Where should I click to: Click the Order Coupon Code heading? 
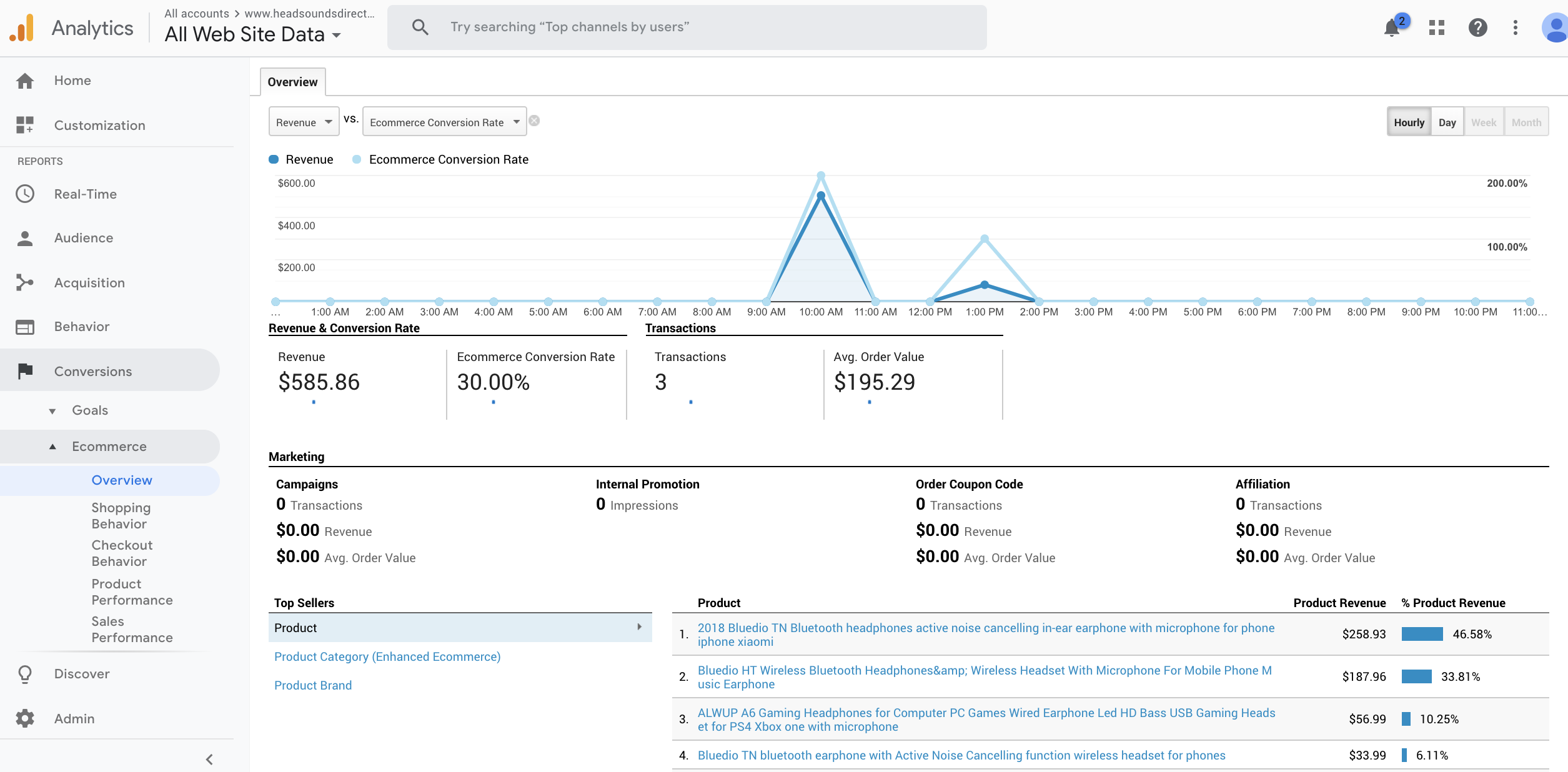click(969, 484)
